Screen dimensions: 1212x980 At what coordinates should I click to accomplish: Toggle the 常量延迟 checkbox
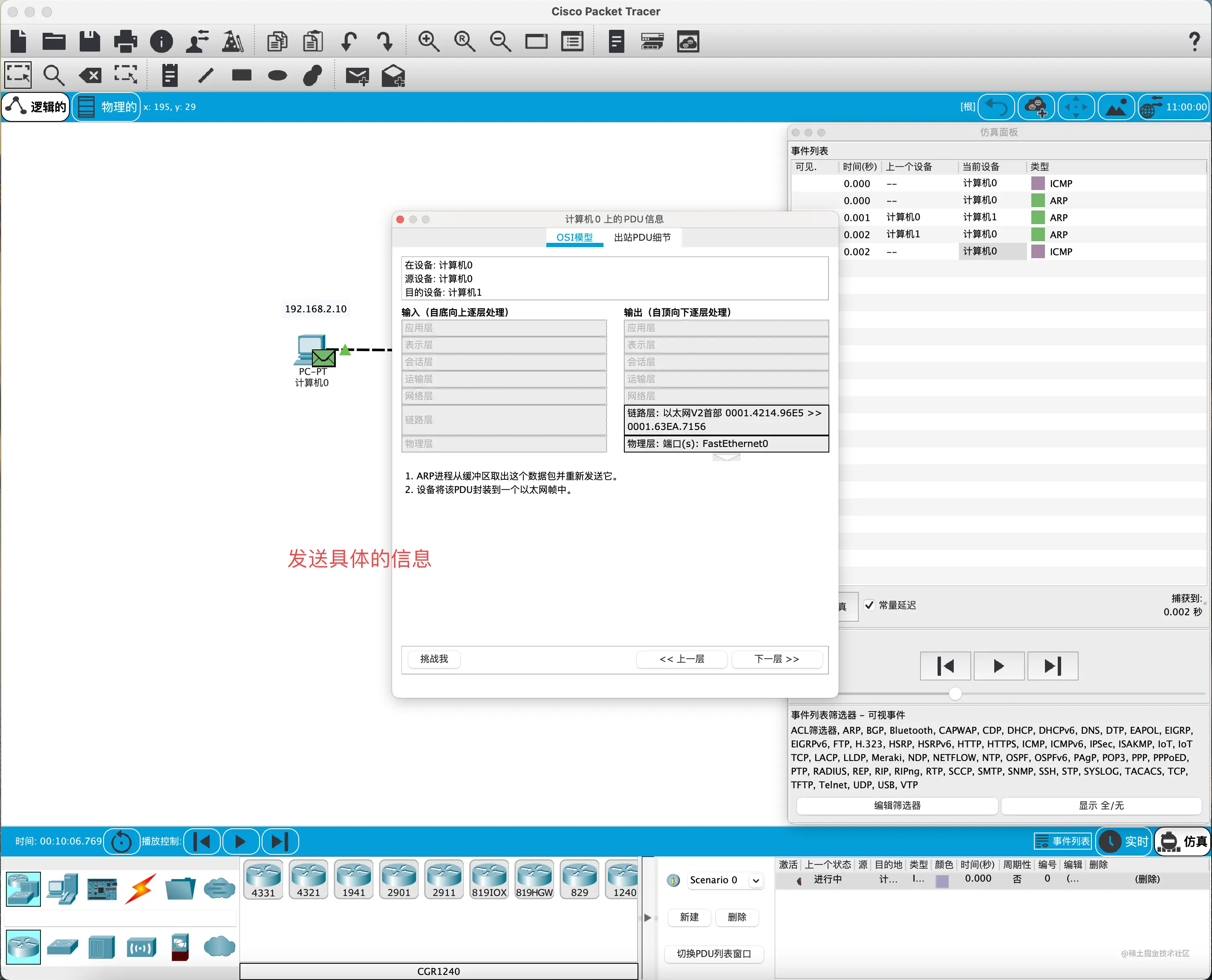pos(869,605)
